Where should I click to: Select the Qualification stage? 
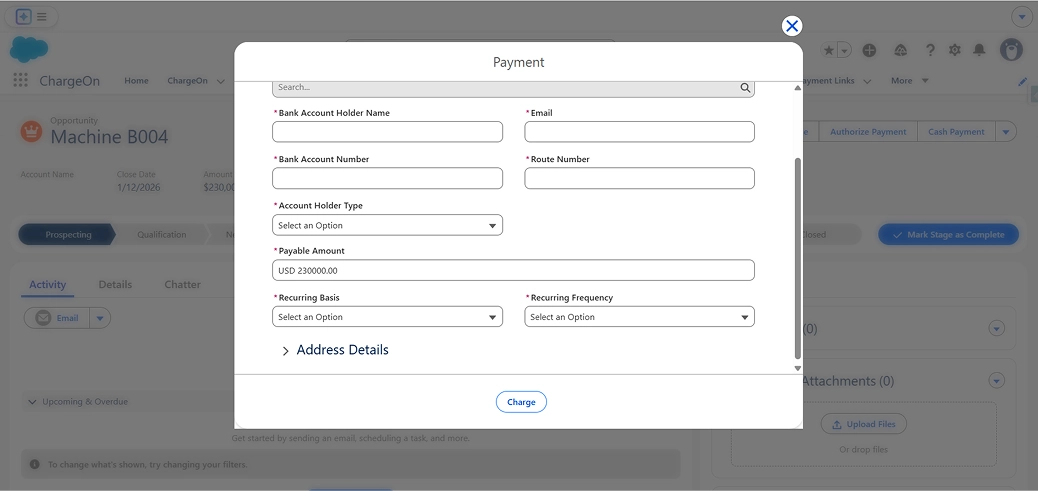tap(162, 235)
